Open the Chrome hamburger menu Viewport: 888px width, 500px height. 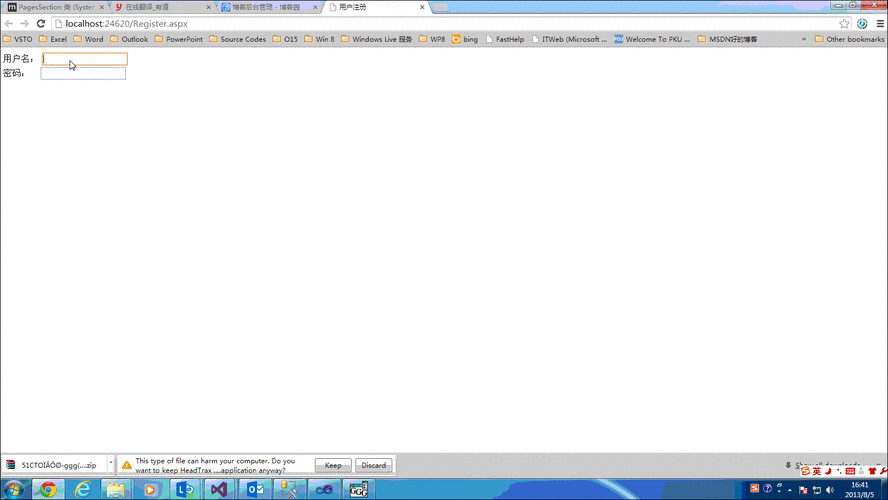(x=880, y=24)
